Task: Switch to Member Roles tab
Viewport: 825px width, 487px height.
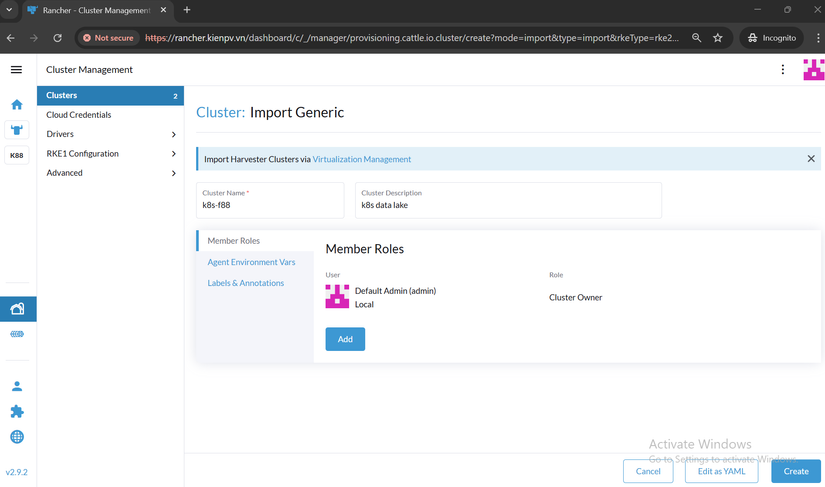Action: click(255, 240)
